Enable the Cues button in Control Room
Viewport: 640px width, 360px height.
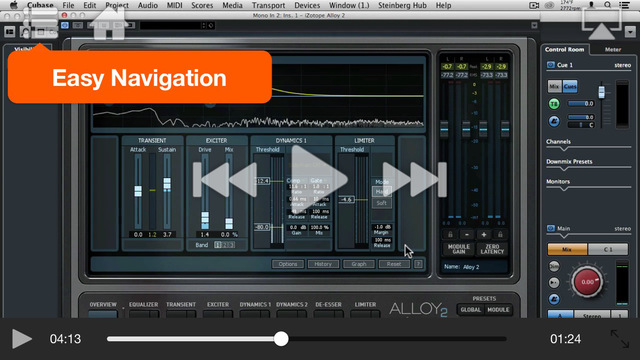coord(570,86)
